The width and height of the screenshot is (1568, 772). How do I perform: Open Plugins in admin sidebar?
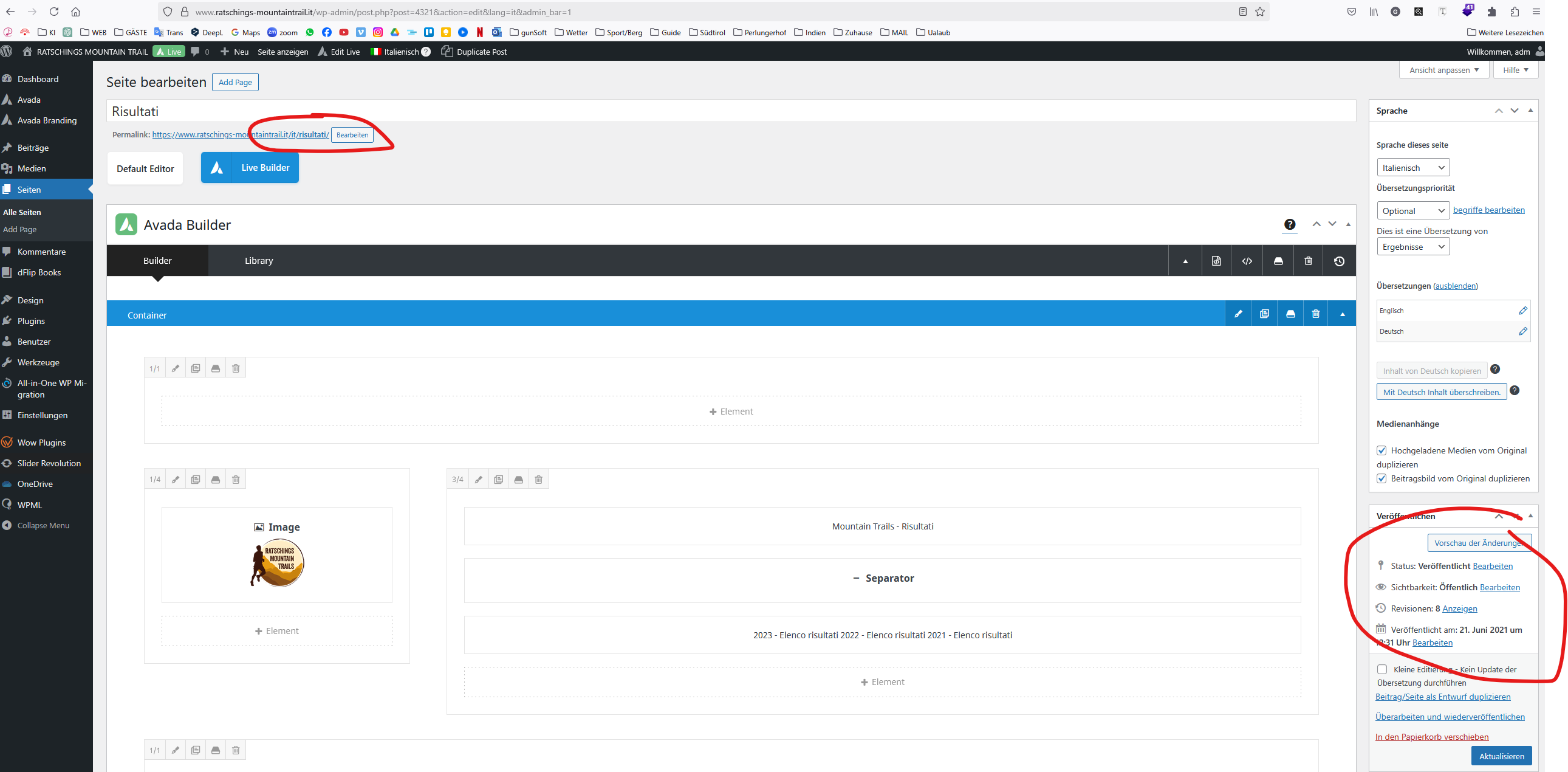point(31,321)
